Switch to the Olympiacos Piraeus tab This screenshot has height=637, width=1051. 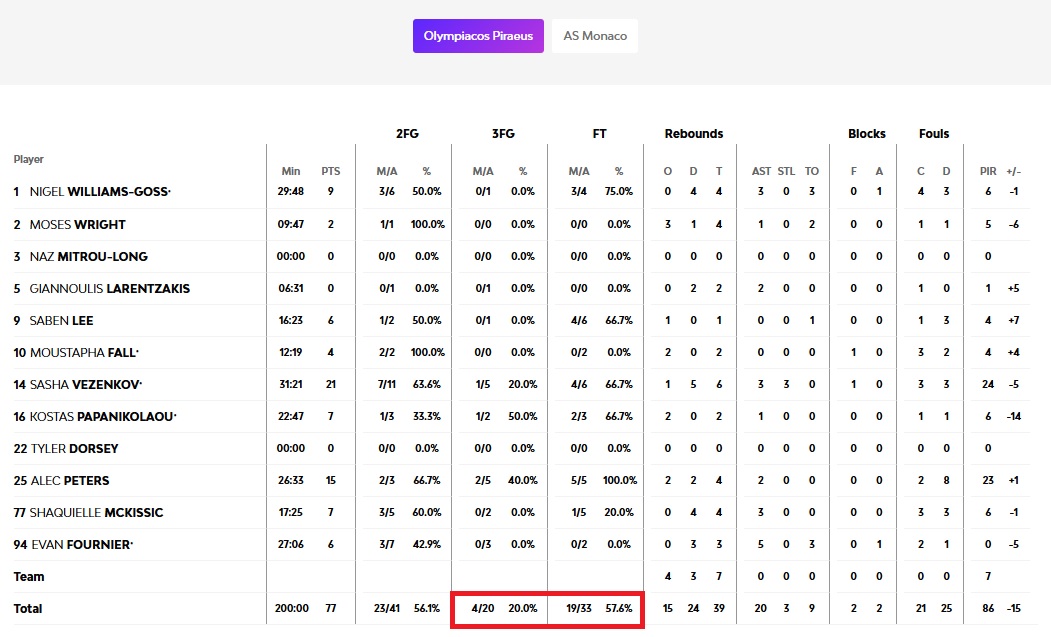(x=478, y=36)
